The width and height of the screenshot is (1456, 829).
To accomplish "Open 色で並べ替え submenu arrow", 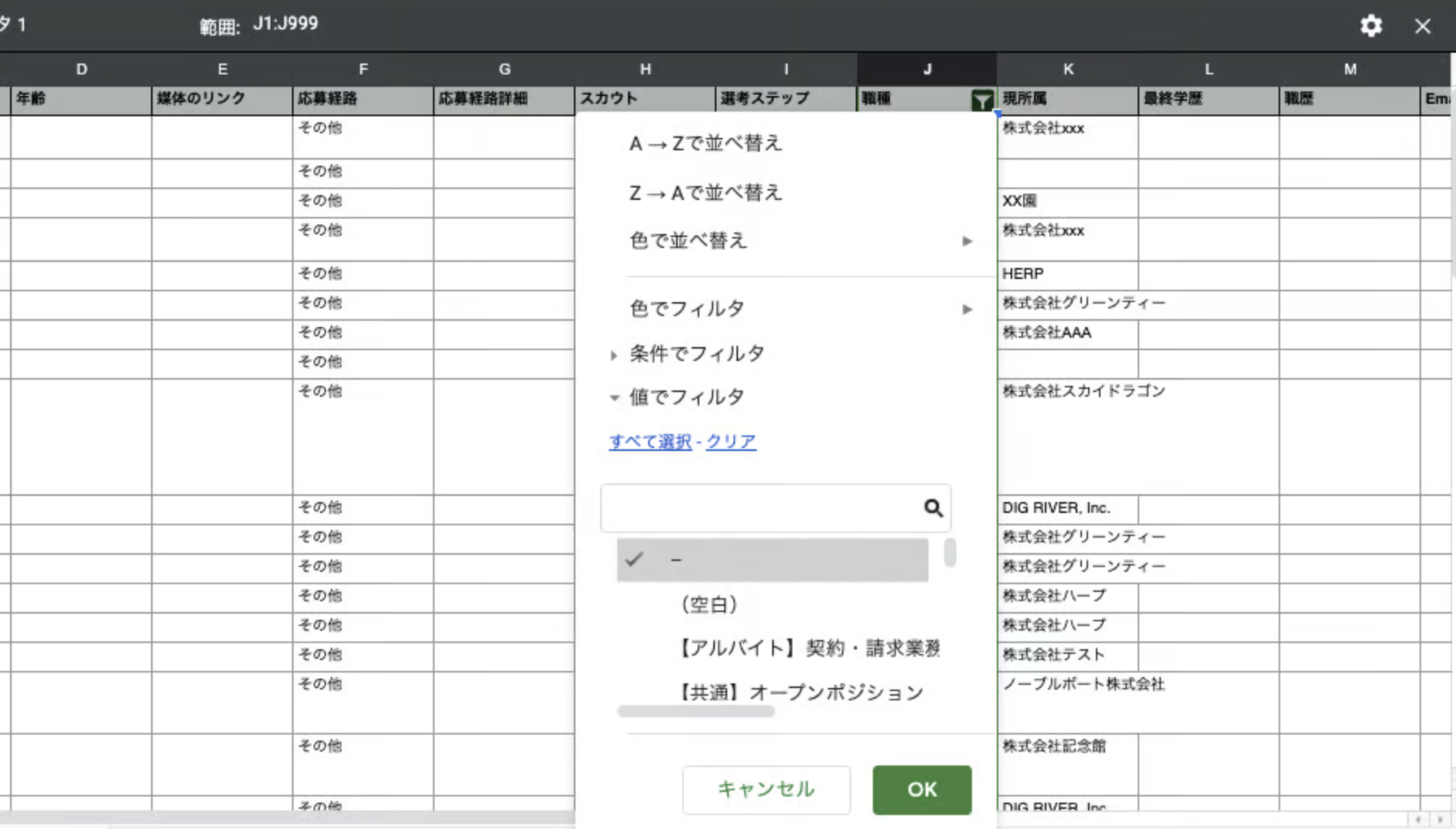I will [967, 241].
